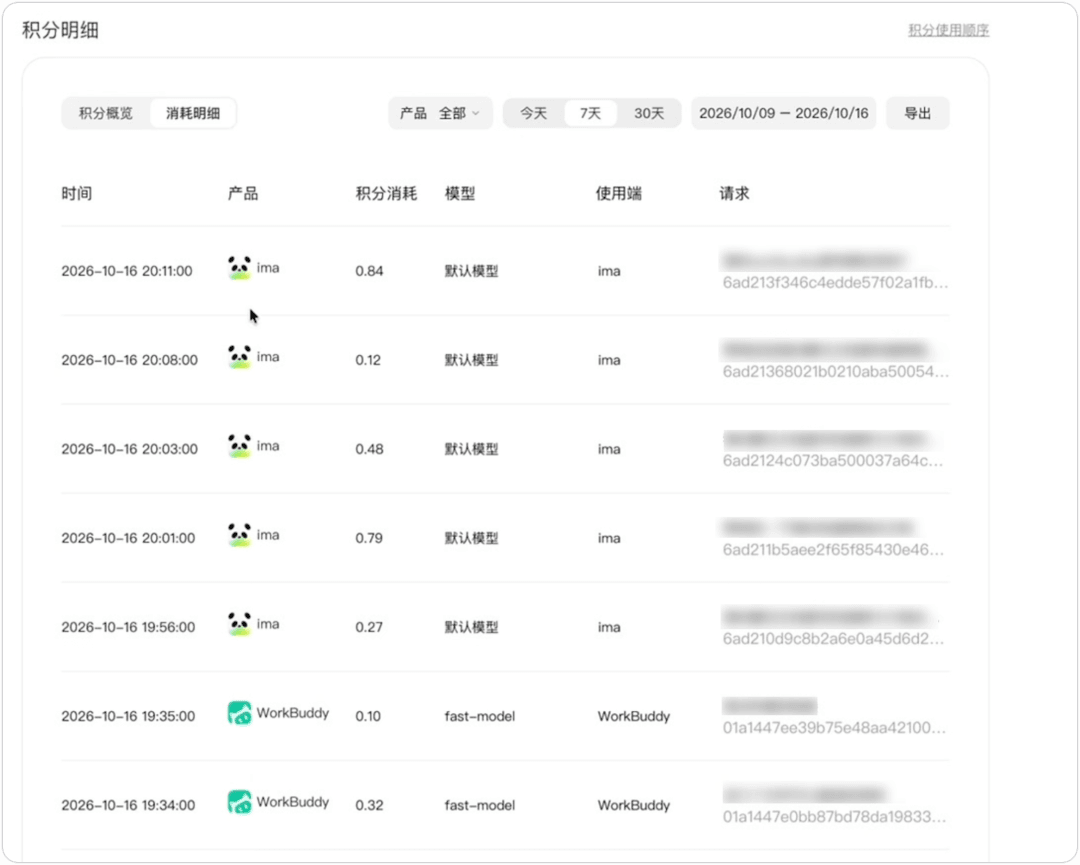Click the timestamp 2026-10-16 20:08:00
The width and height of the screenshot is (1080, 865).
(x=129, y=359)
